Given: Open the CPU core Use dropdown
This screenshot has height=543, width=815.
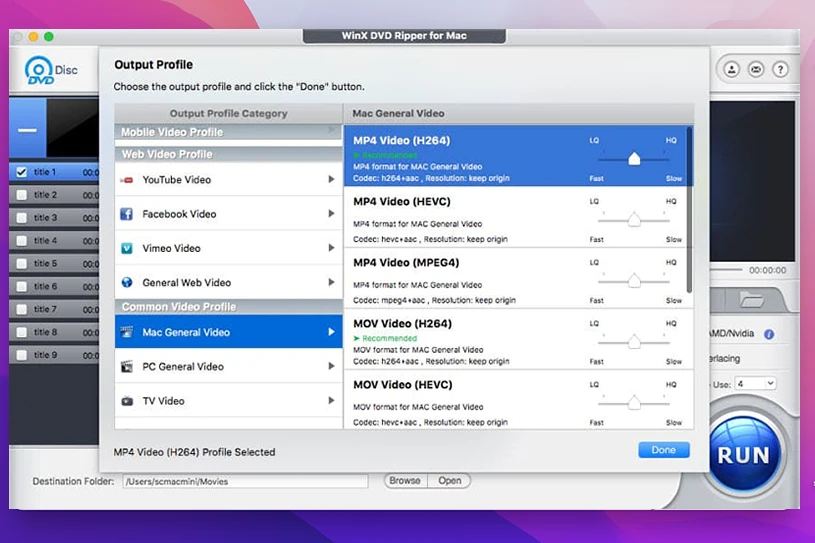Looking at the screenshot, I should tap(755, 384).
